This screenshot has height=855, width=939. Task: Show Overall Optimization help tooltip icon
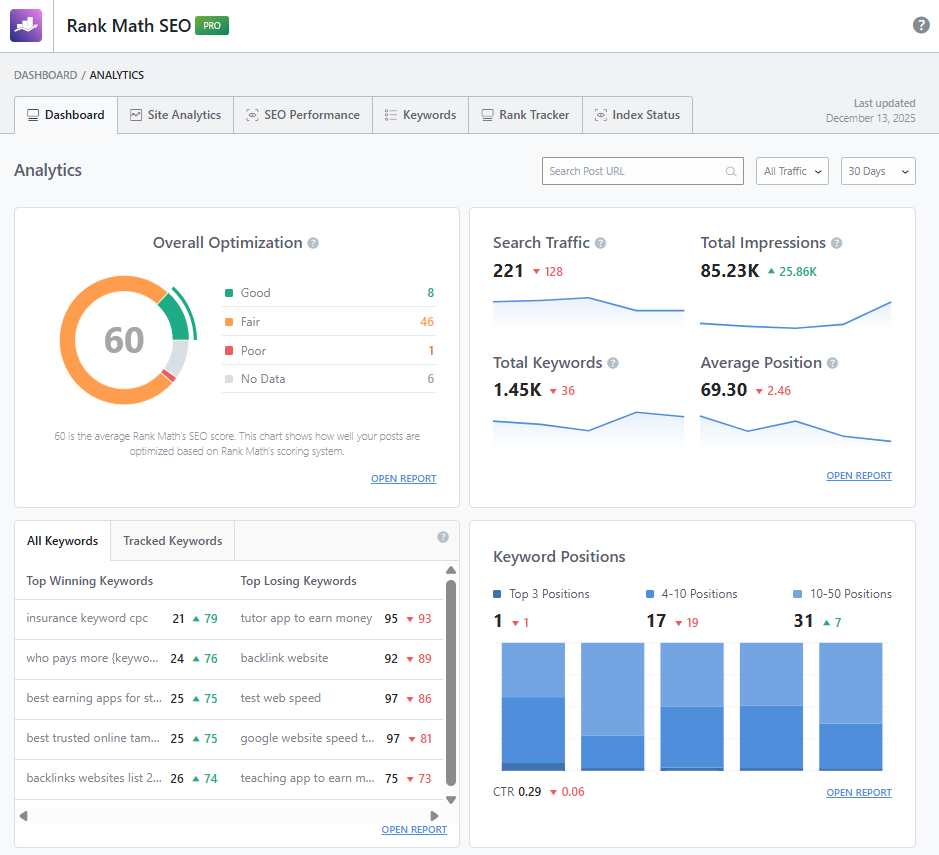[x=313, y=243]
